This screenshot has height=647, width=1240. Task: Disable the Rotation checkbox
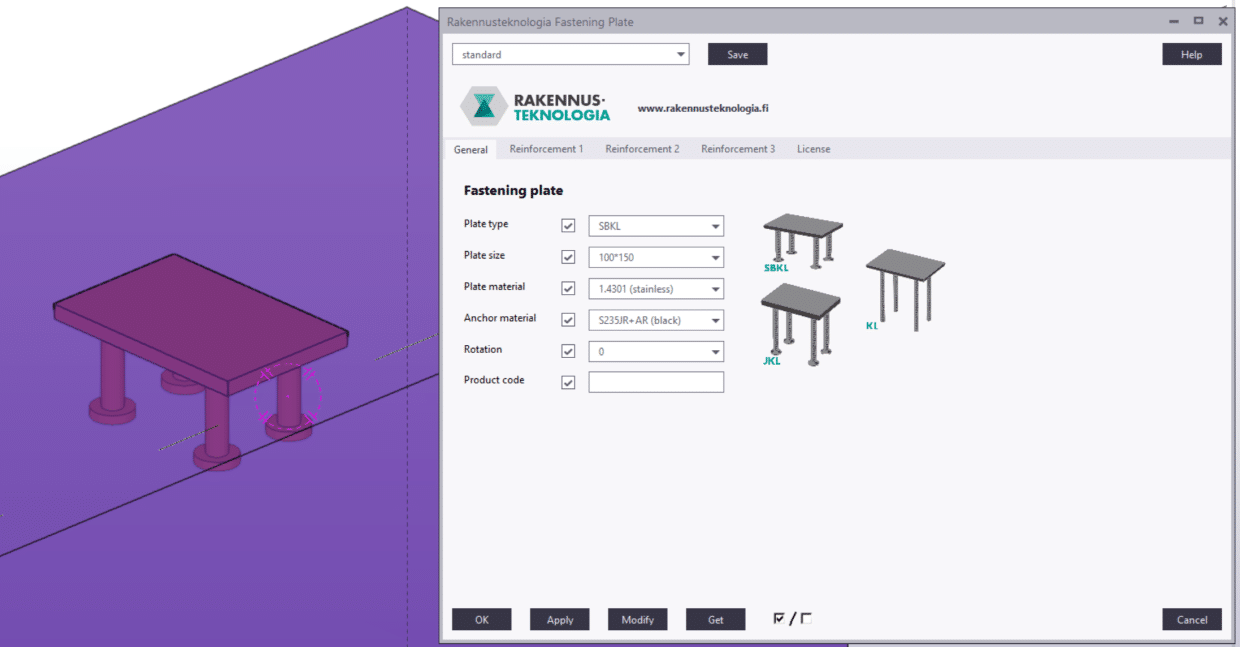click(568, 351)
